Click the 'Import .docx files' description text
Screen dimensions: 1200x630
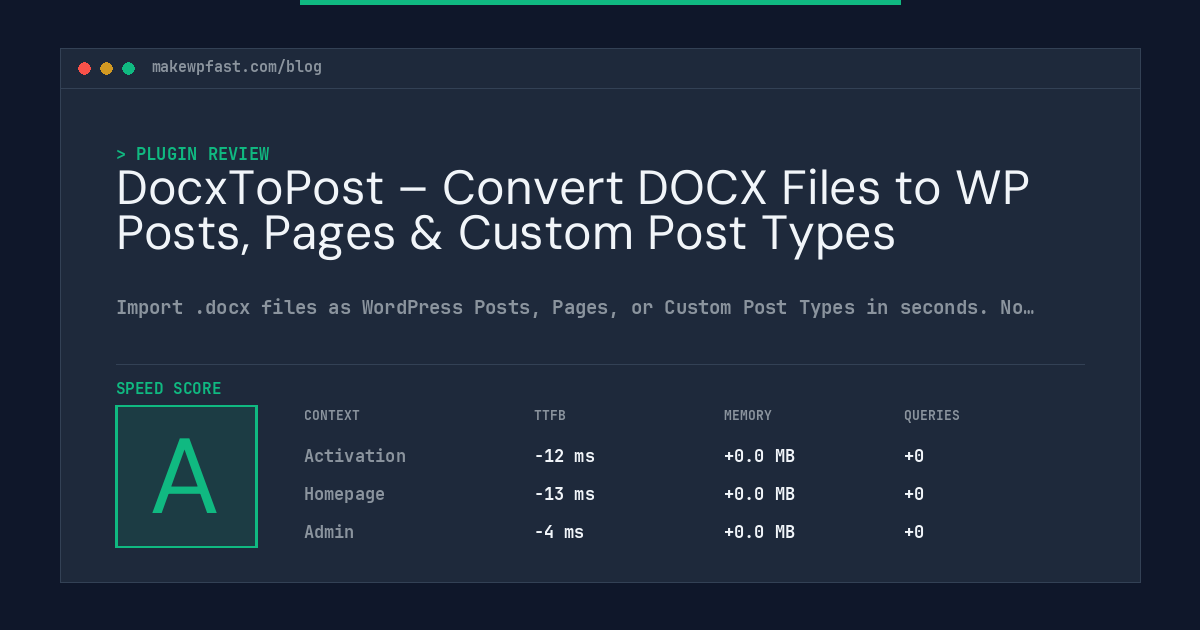point(575,307)
